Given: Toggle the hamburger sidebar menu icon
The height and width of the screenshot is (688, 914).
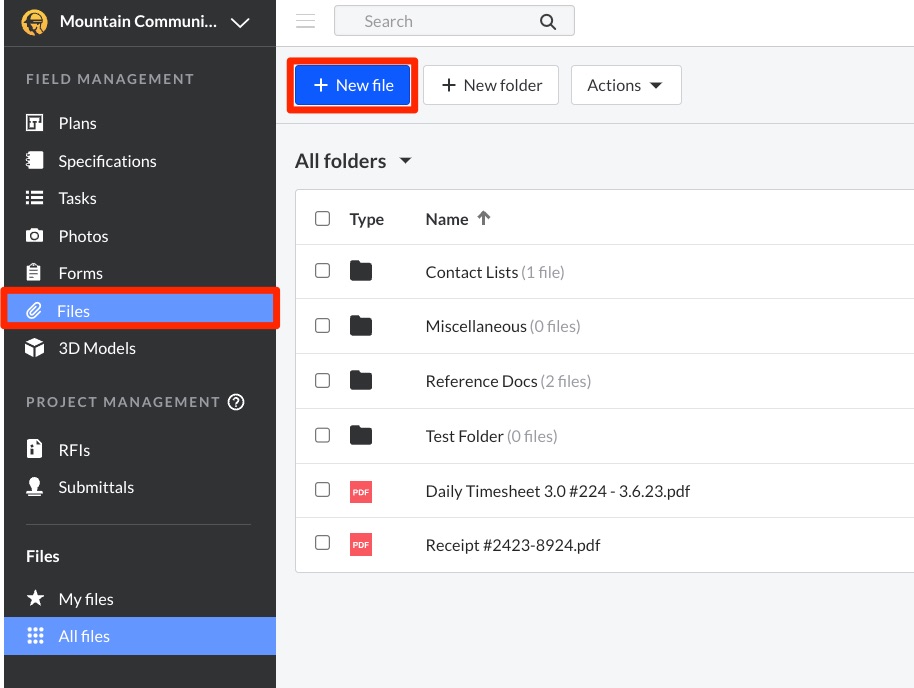Looking at the screenshot, I should click(x=305, y=21).
